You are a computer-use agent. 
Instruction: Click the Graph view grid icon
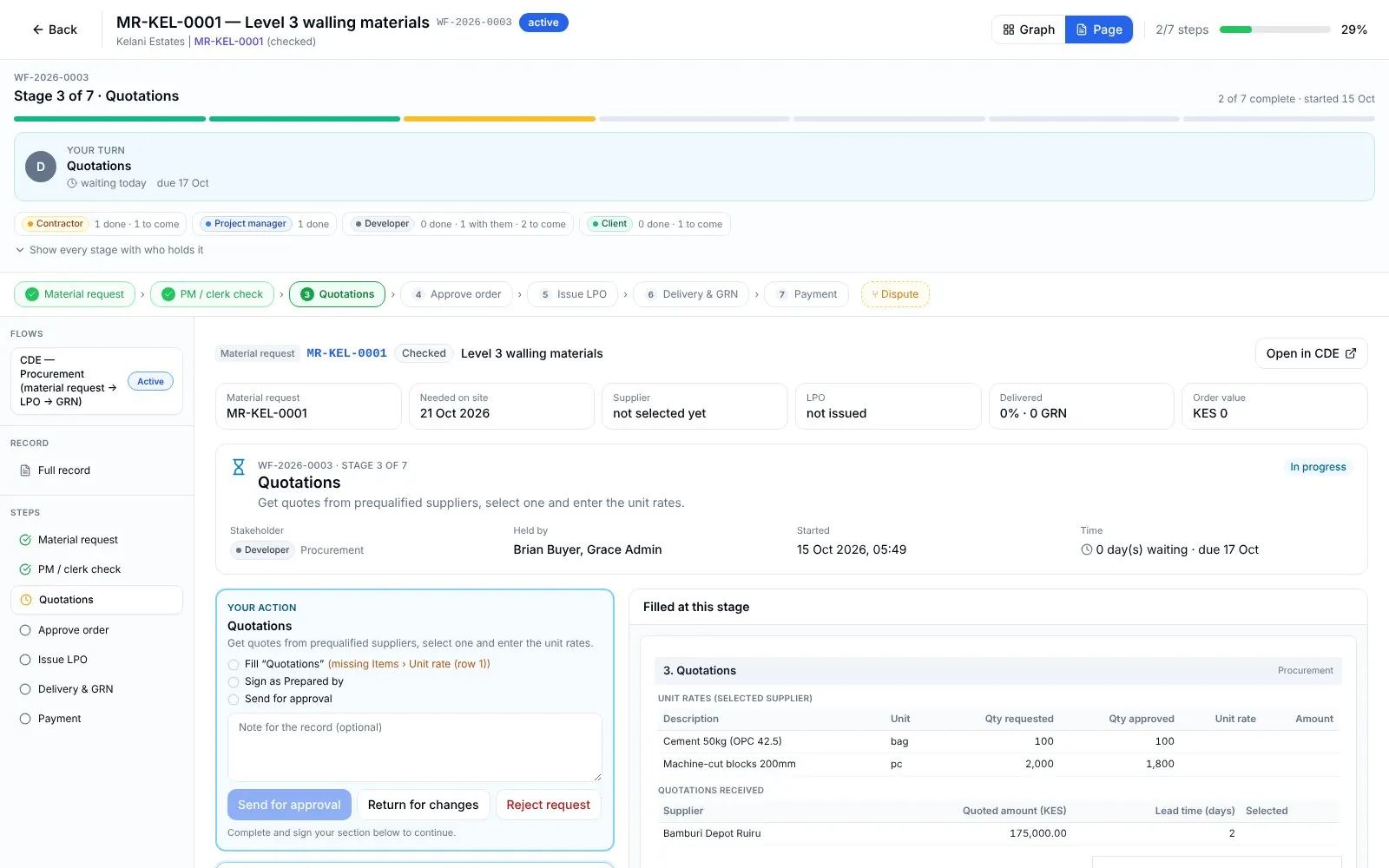(1008, 30)
